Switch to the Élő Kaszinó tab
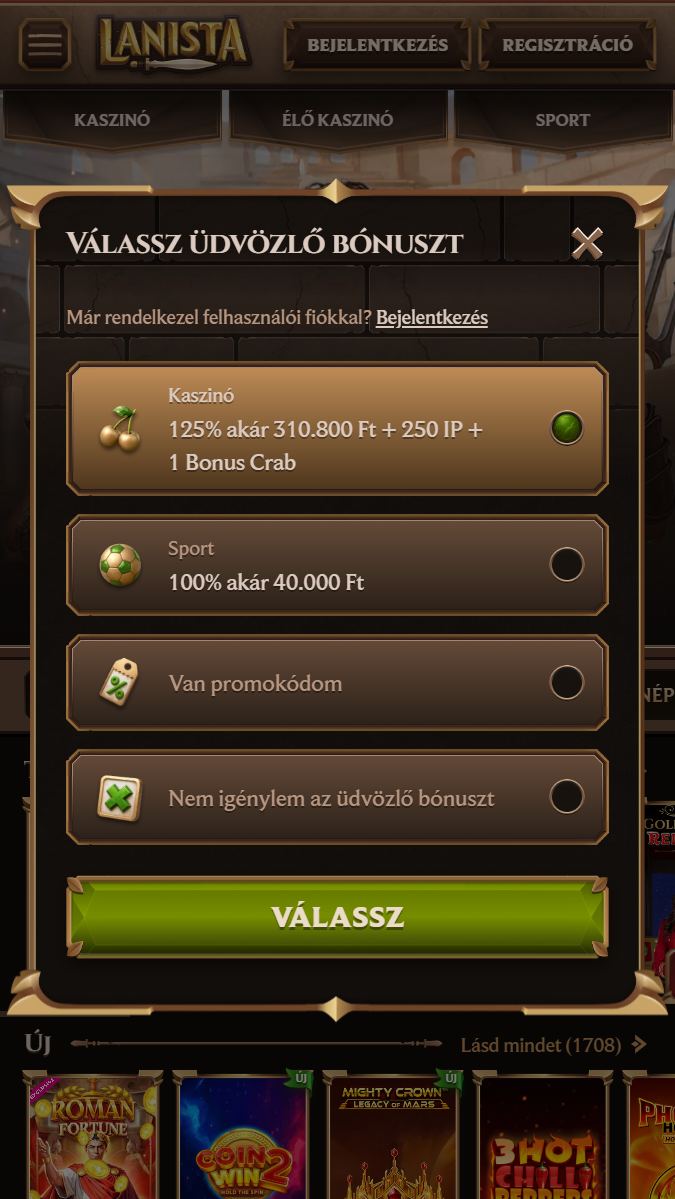Screen dimensions: 675x1199 pyautogui.click(x=337, y=119)
